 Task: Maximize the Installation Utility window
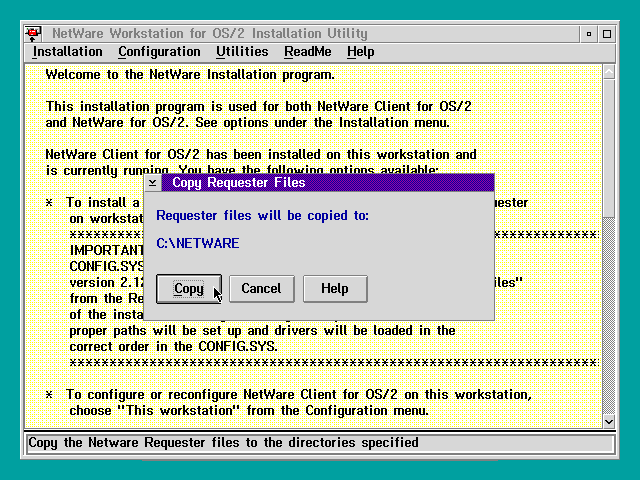pos(607,34)
